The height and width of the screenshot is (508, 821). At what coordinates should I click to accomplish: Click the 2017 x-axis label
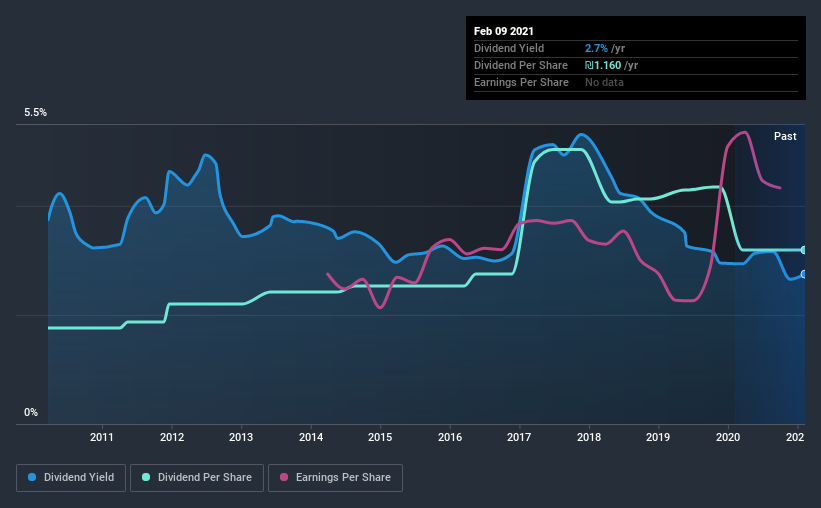coord(519,437)
